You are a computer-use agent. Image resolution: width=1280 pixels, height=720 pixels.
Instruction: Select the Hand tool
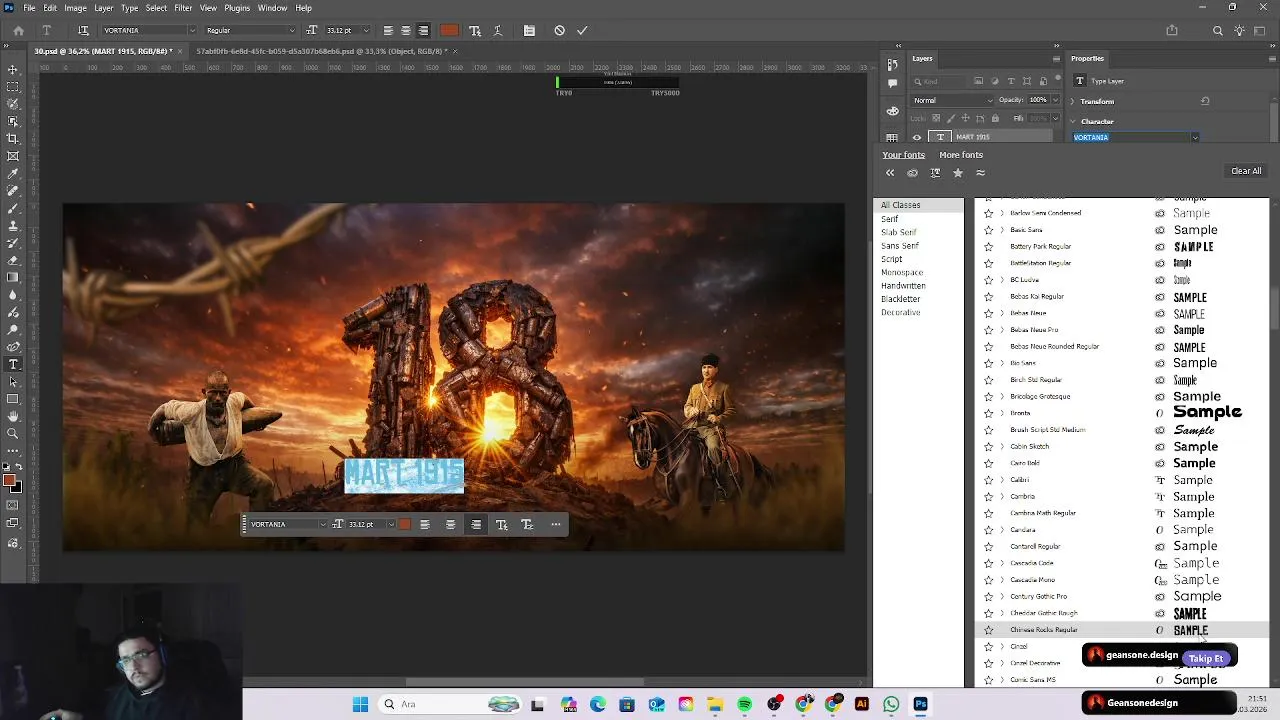coord(13,416)
